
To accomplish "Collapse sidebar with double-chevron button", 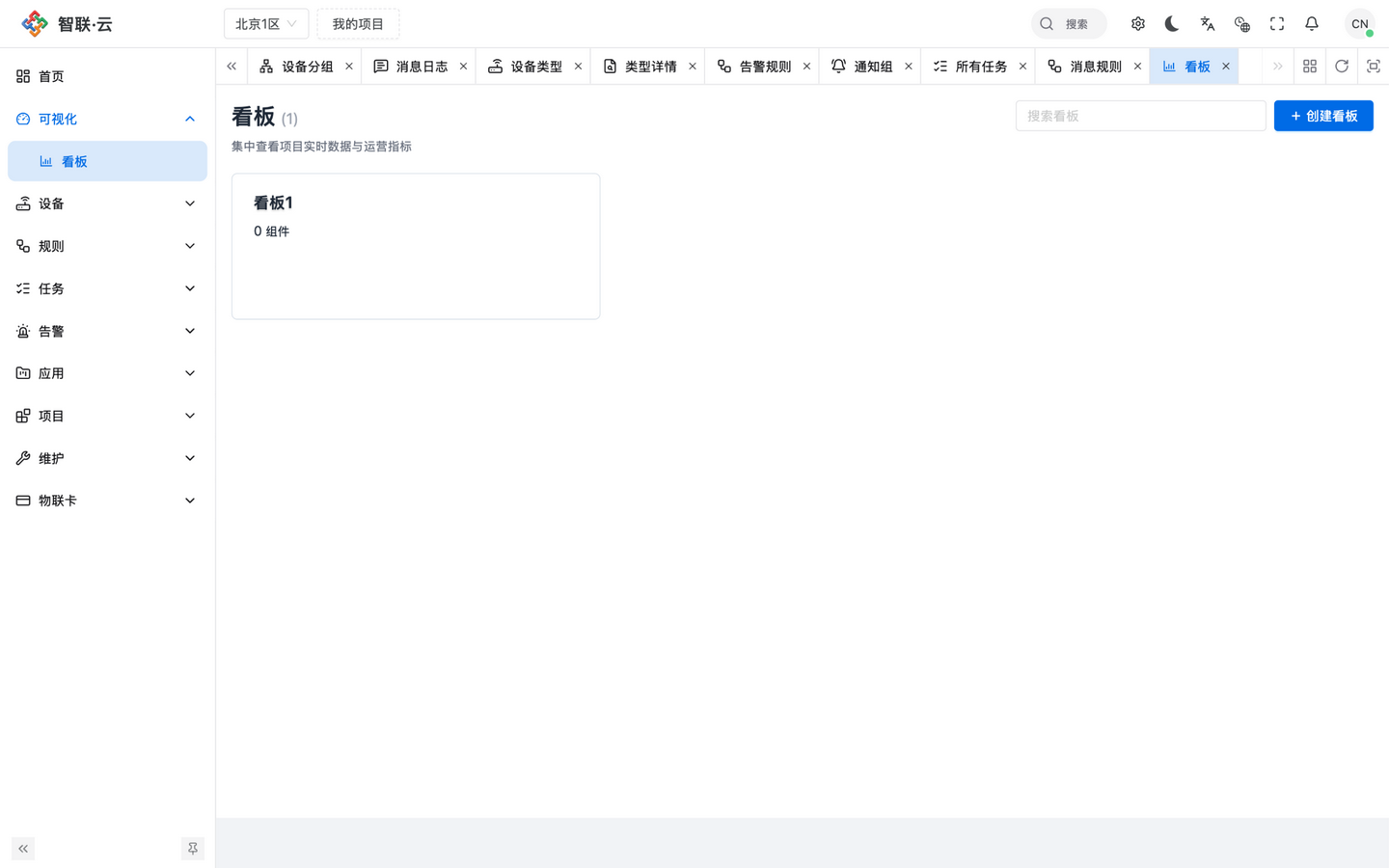I will (x=23, y=849).
